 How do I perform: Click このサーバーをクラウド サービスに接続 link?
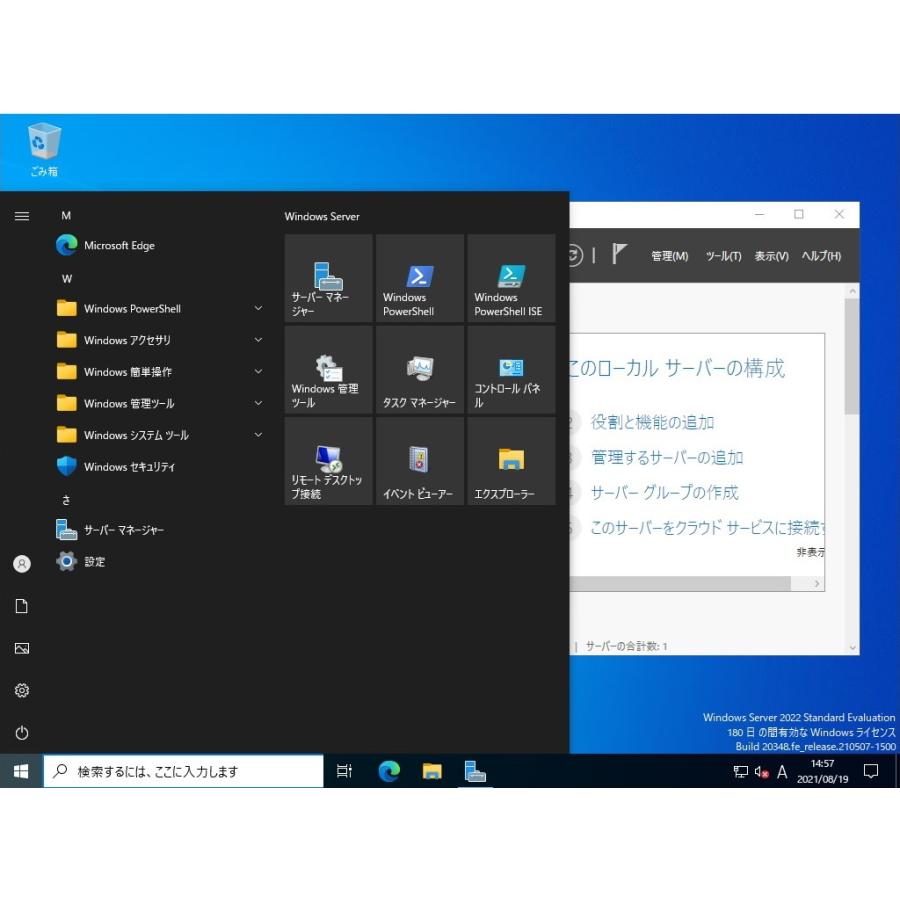tap(707, 527)
